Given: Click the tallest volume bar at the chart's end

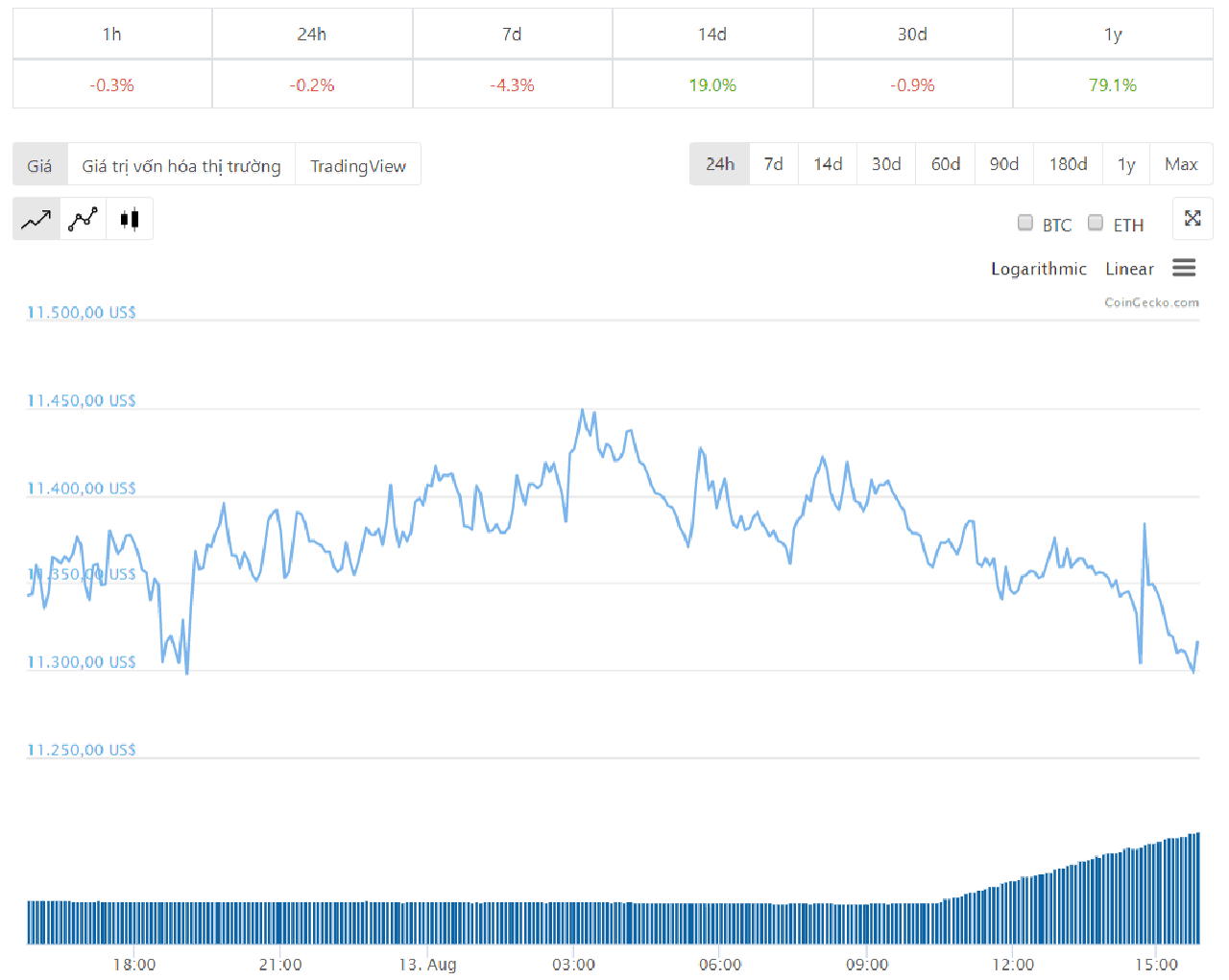Looking at the screenshot, I should click(x=1197, y=888).
